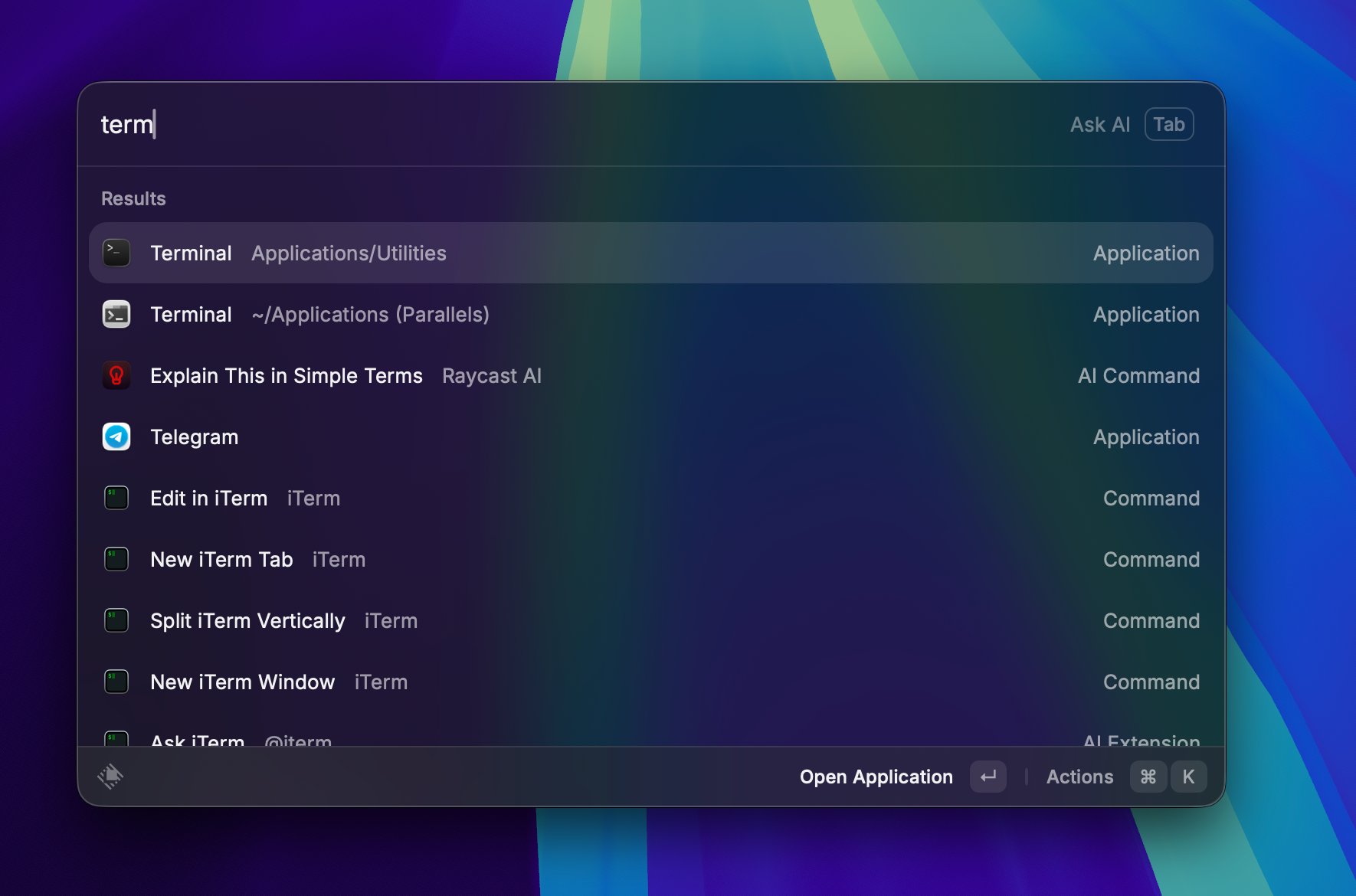
Task: Click the Telegram paper plane icon
Action: pyautogui.click(x=116, y=437)
